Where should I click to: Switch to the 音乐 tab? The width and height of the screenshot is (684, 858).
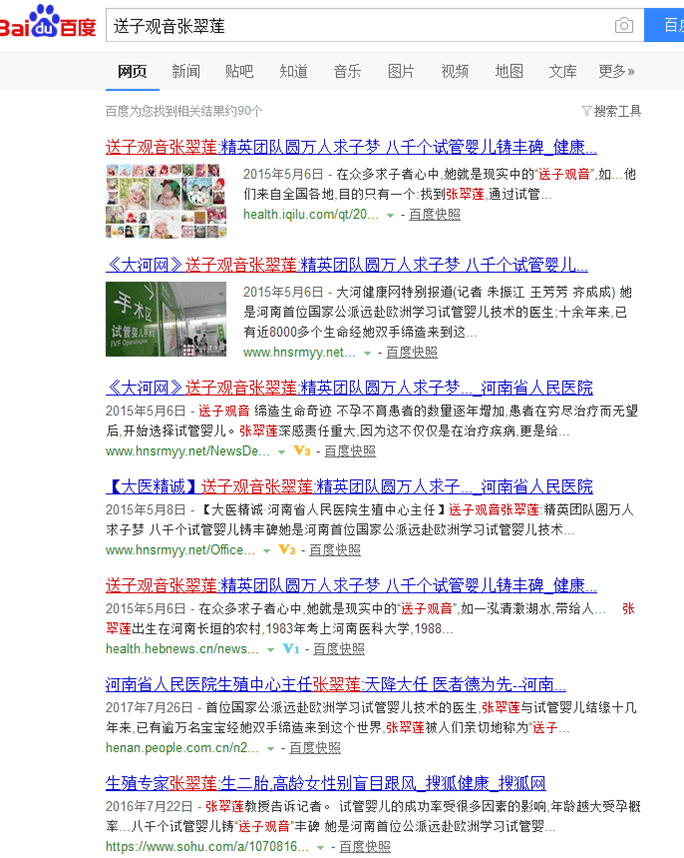(347, 71)
